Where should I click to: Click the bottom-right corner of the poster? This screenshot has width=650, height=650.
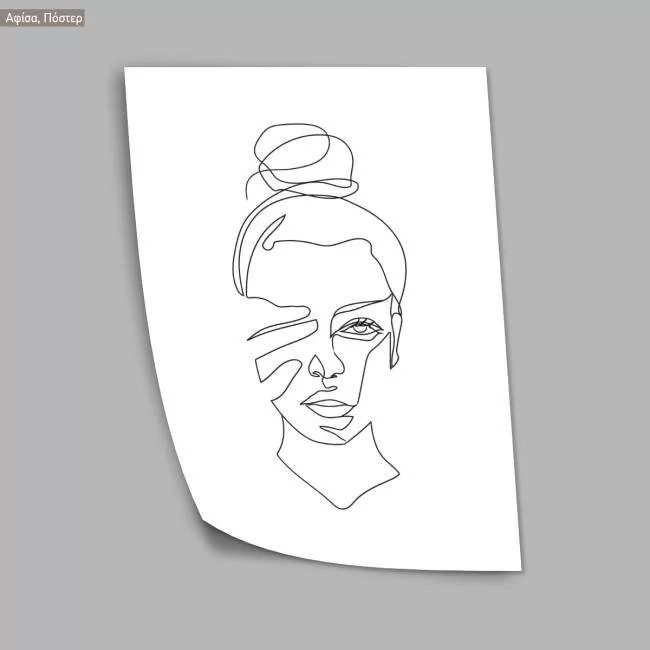[519, 569]
